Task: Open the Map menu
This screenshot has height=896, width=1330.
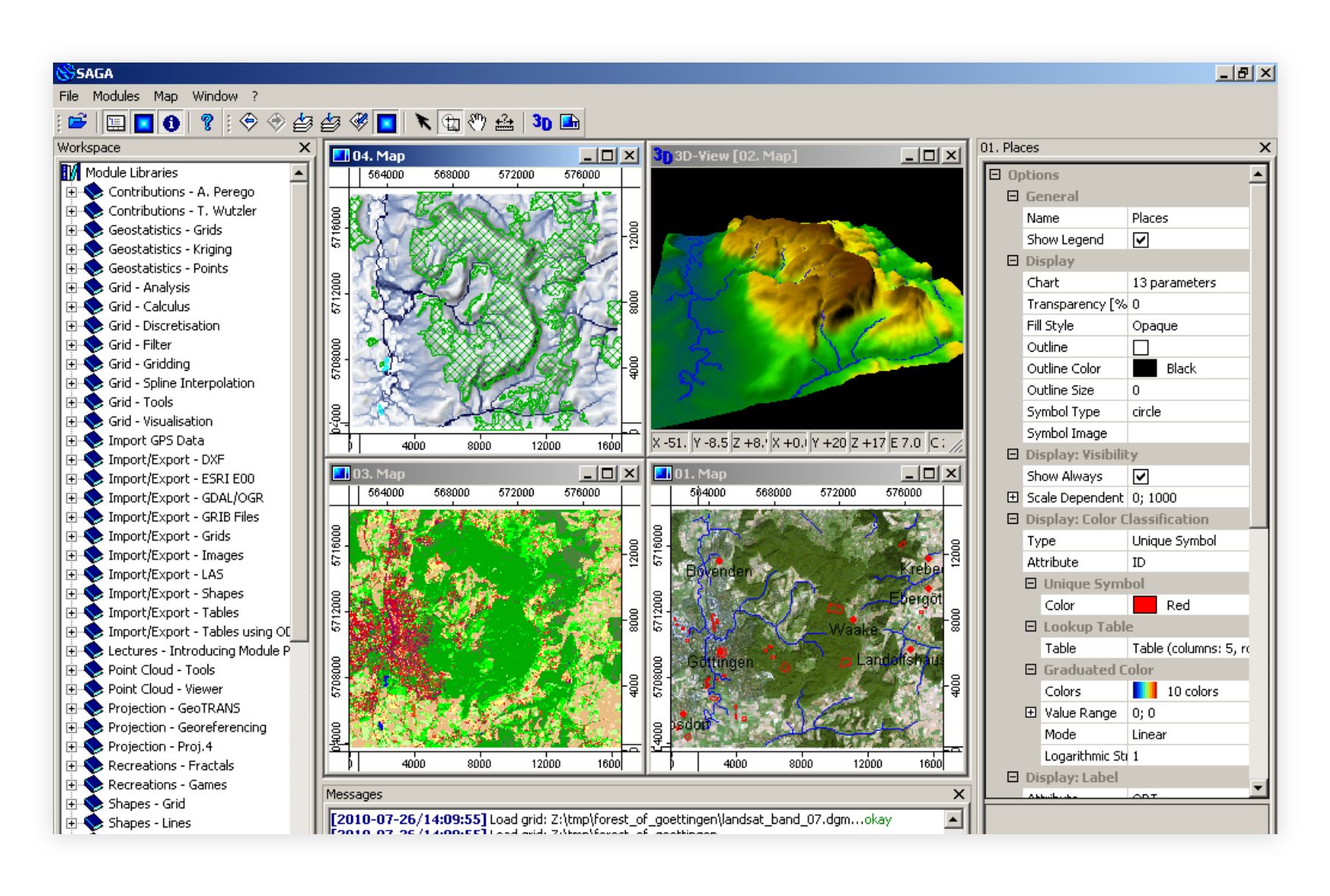Action: [165, 96]
